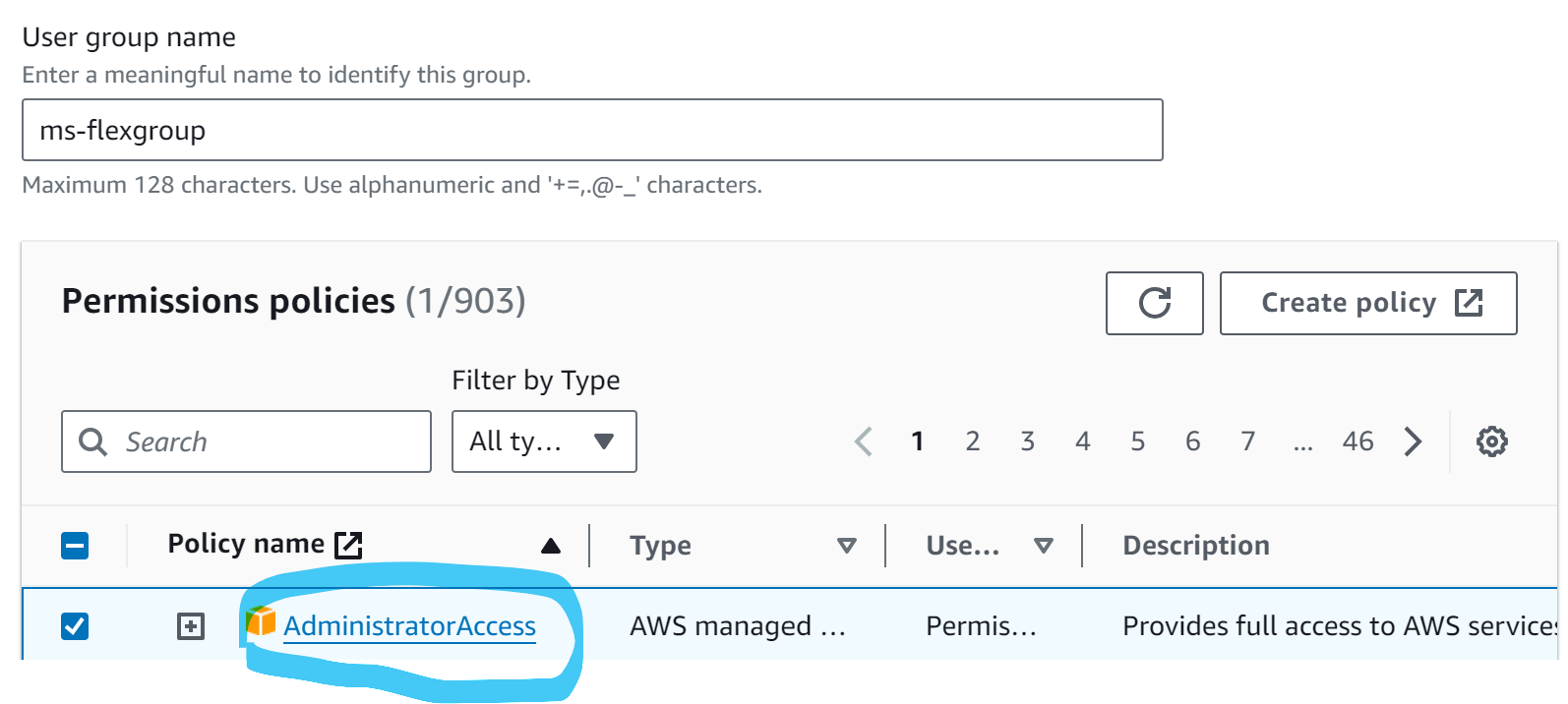Viewport: 1568px width, 704px height.
Task: Sort by Type column arrow
Action: [846, 546]
